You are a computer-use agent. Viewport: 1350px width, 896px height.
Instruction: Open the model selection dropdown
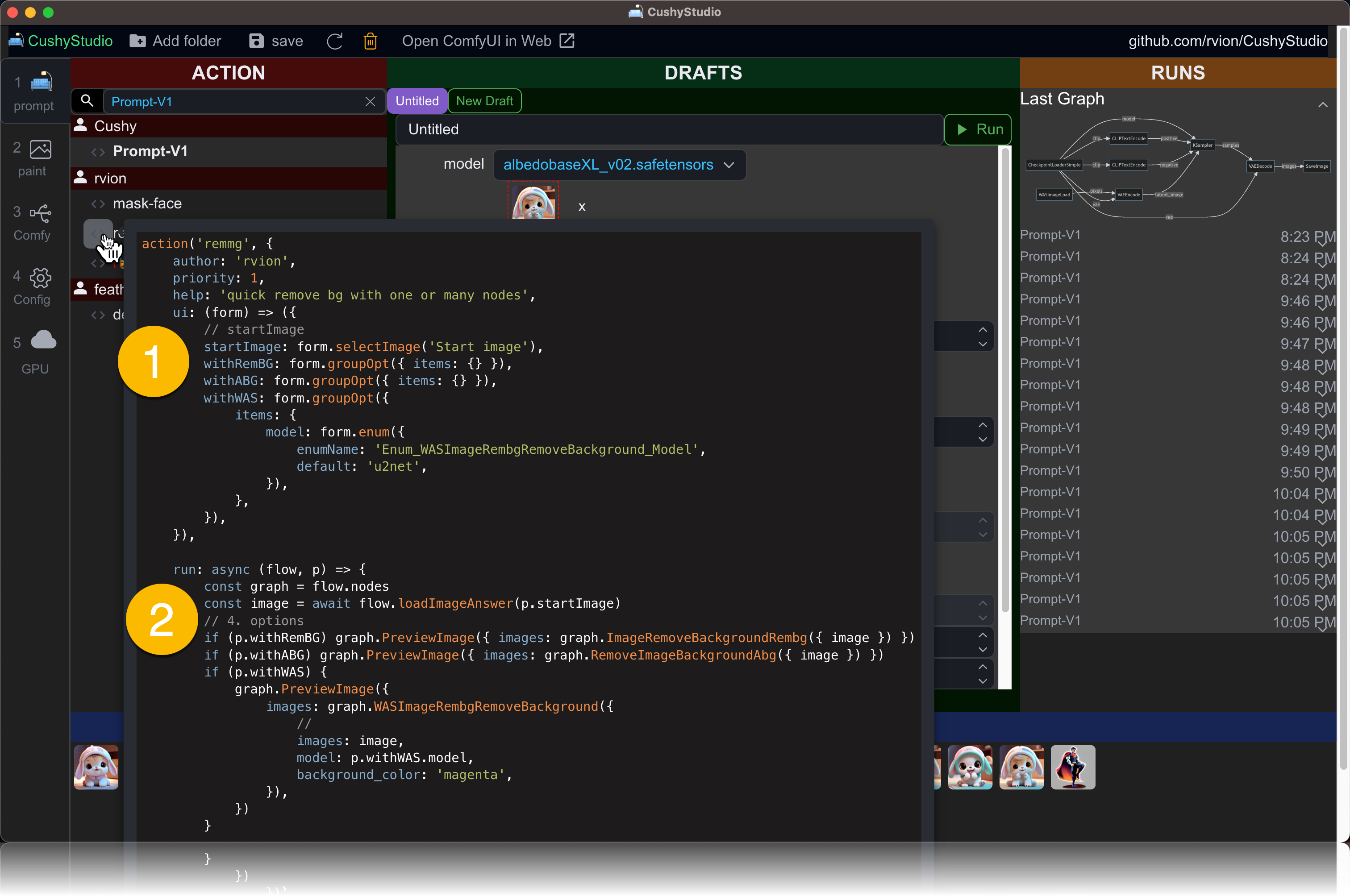(619, 165)
